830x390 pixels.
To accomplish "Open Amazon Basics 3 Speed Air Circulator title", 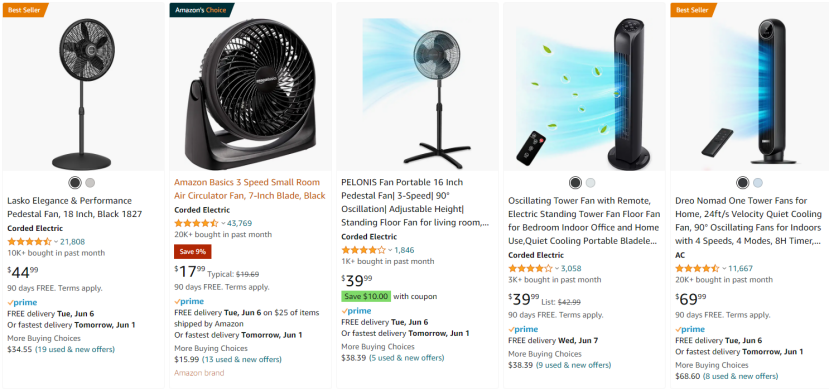I will pos(250,189).
